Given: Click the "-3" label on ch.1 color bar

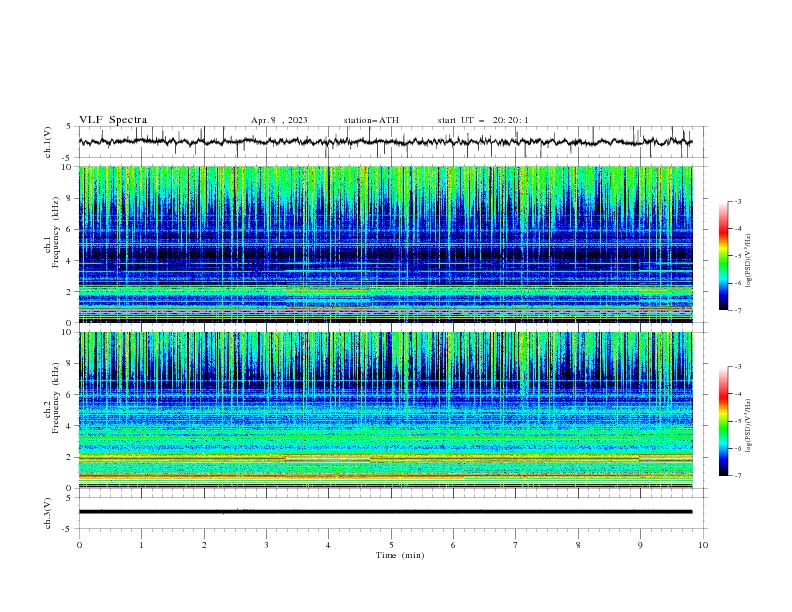Looking at the screenshot, I should pos(738,201).
